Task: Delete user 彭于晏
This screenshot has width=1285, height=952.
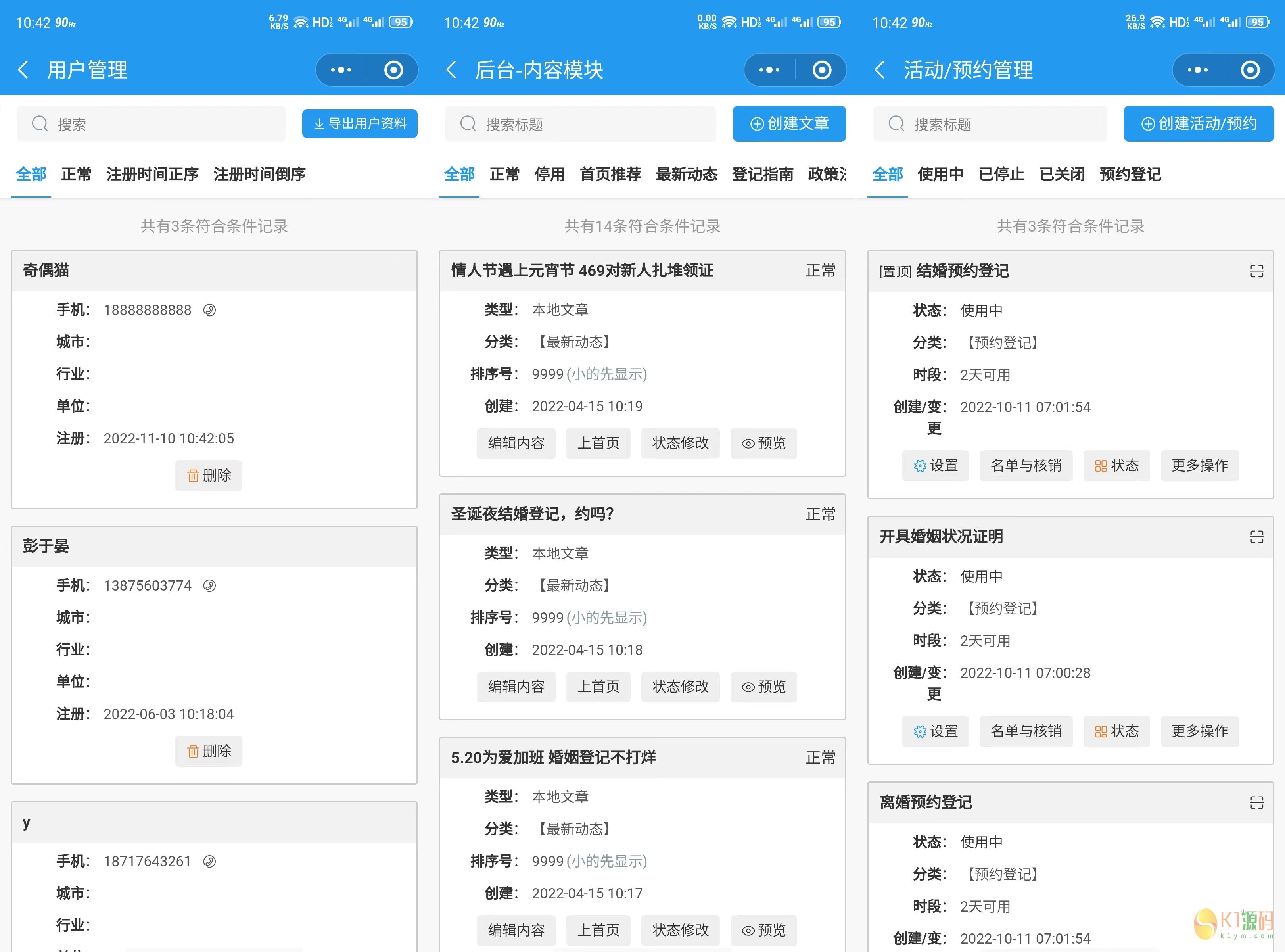Action: coord(209,751)
